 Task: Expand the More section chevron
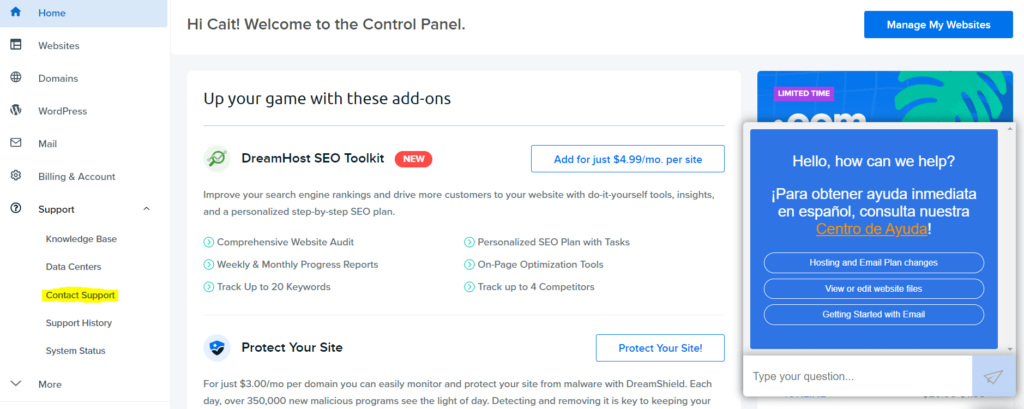(x=16, y=384)
